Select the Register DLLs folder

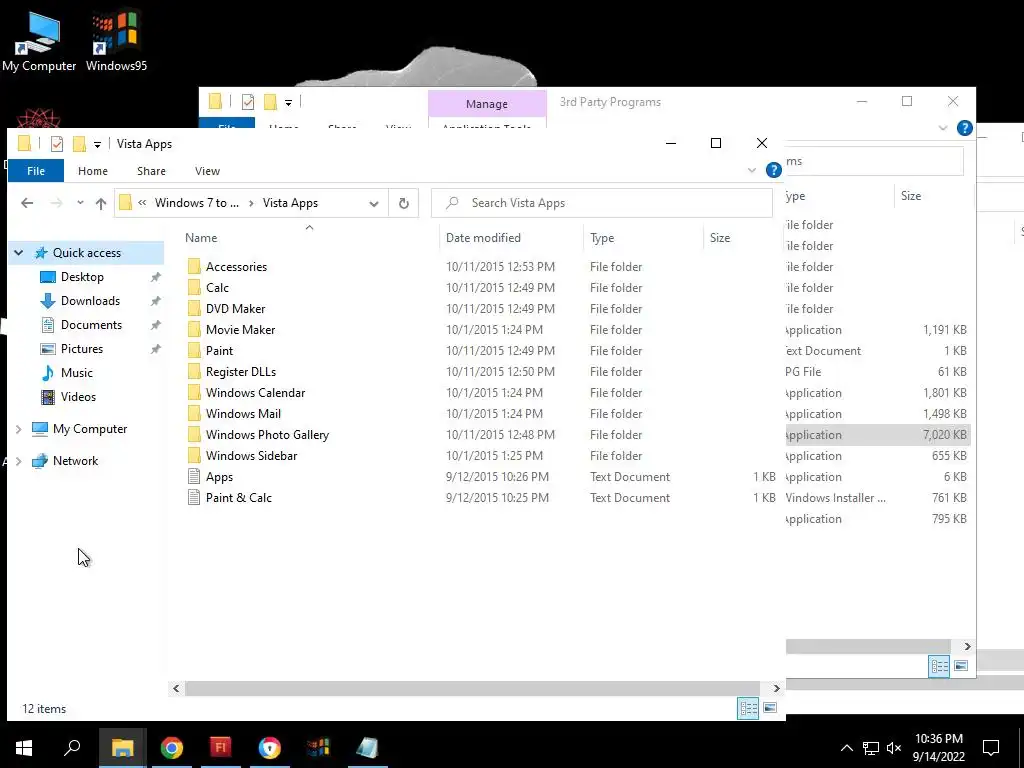click(241, 372)
